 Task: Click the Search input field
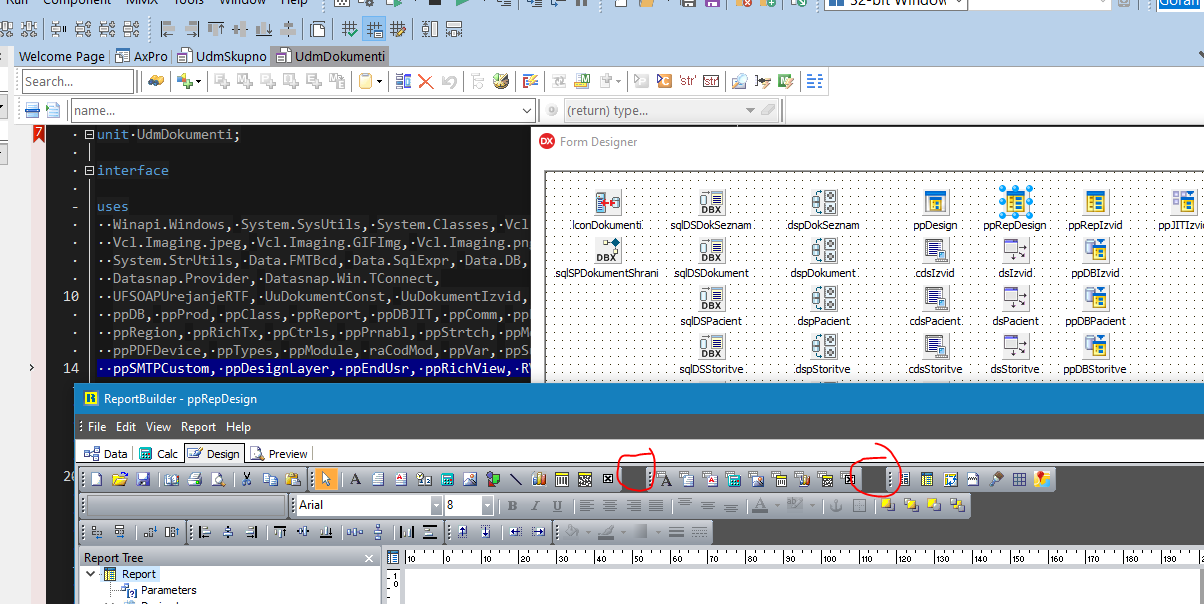77,82
